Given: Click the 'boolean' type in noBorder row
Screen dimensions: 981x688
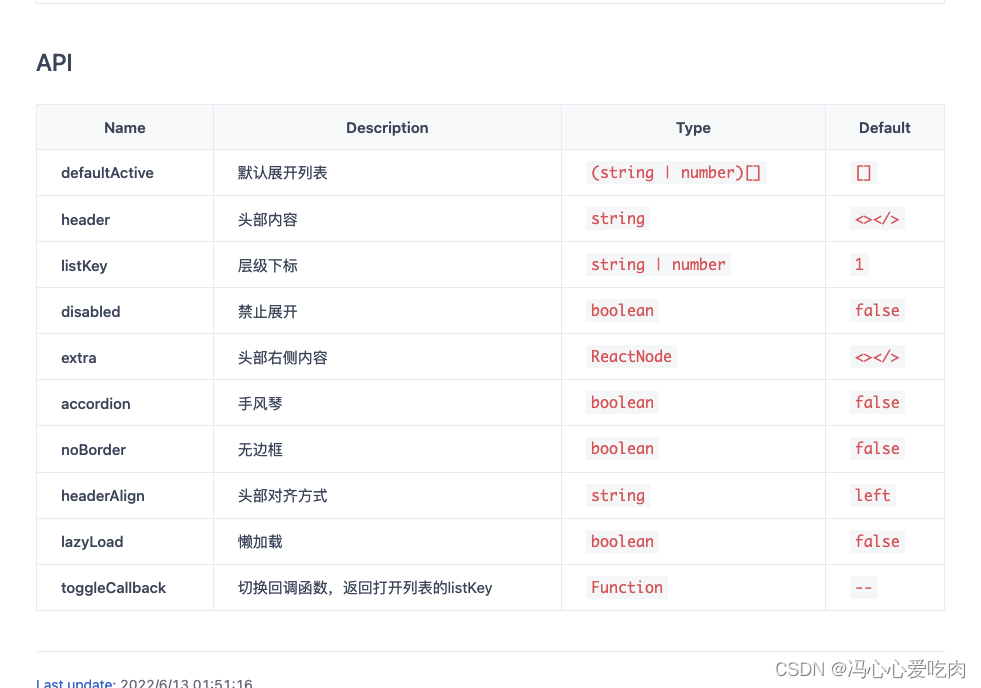Looking at the screenshot, I should tap(622, 449).
